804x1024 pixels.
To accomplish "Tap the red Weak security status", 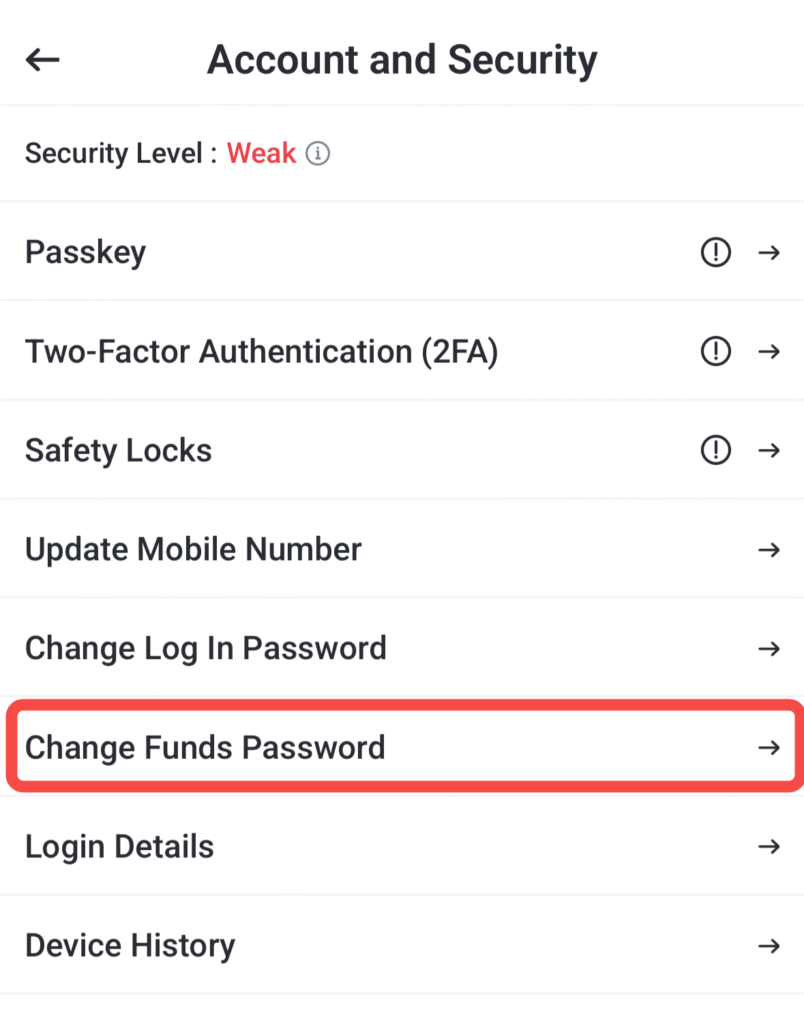I will click(x=261, y=153).
